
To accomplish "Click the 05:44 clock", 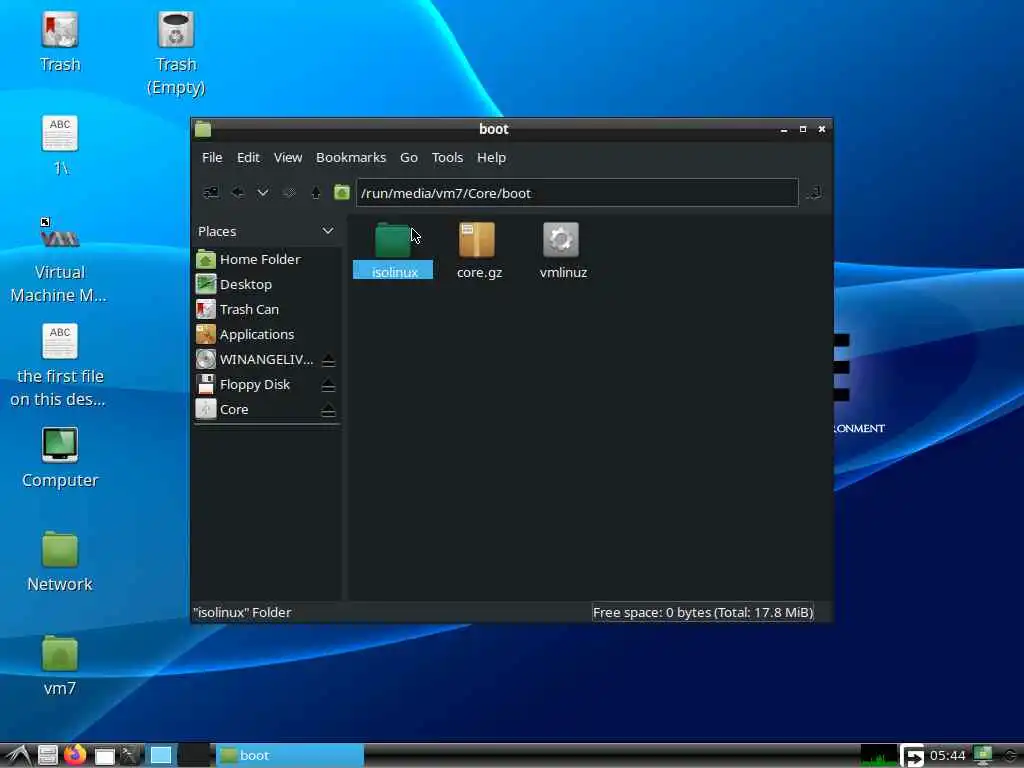I will click(948, 756).
